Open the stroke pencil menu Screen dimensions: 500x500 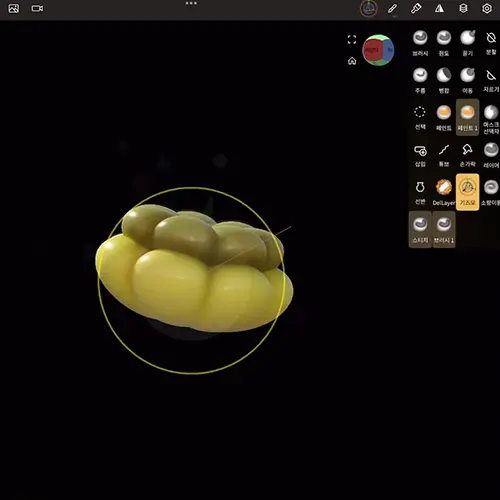[x=392, y=8]
